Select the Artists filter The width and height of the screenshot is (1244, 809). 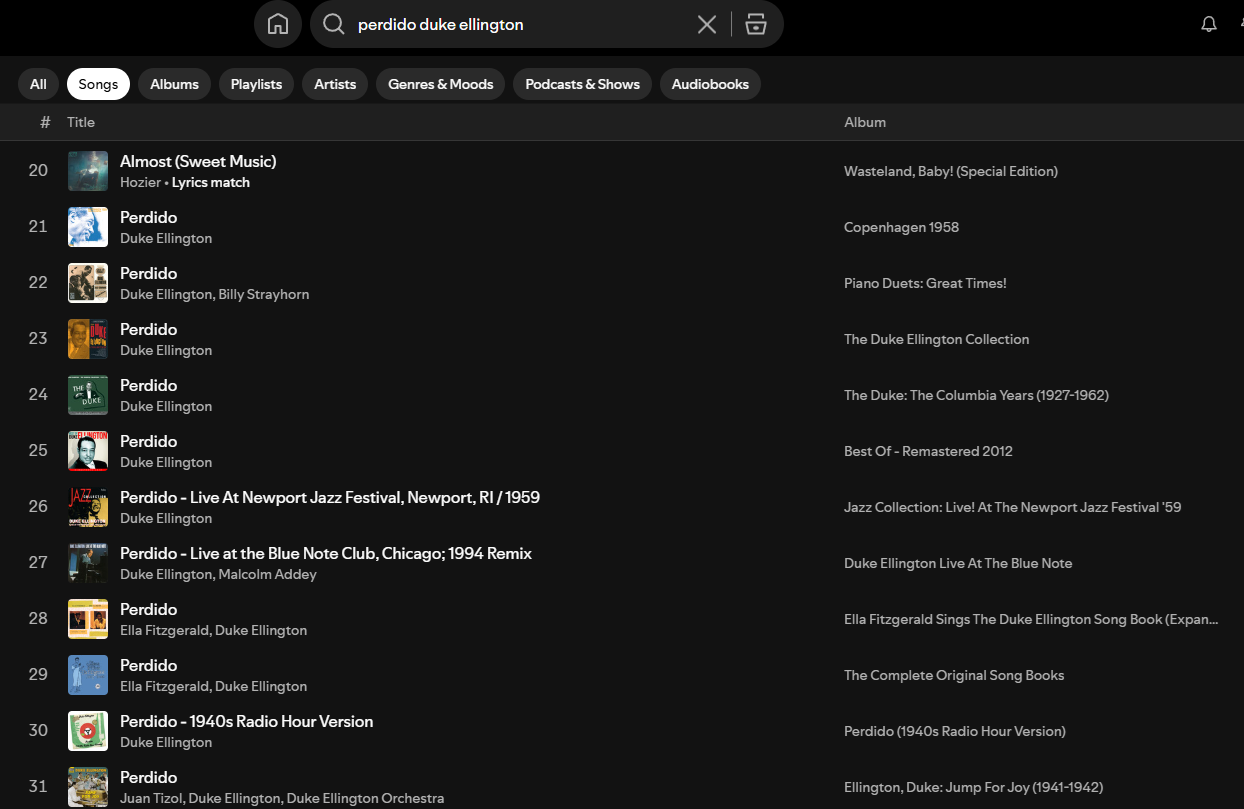(x=334, y=84)
